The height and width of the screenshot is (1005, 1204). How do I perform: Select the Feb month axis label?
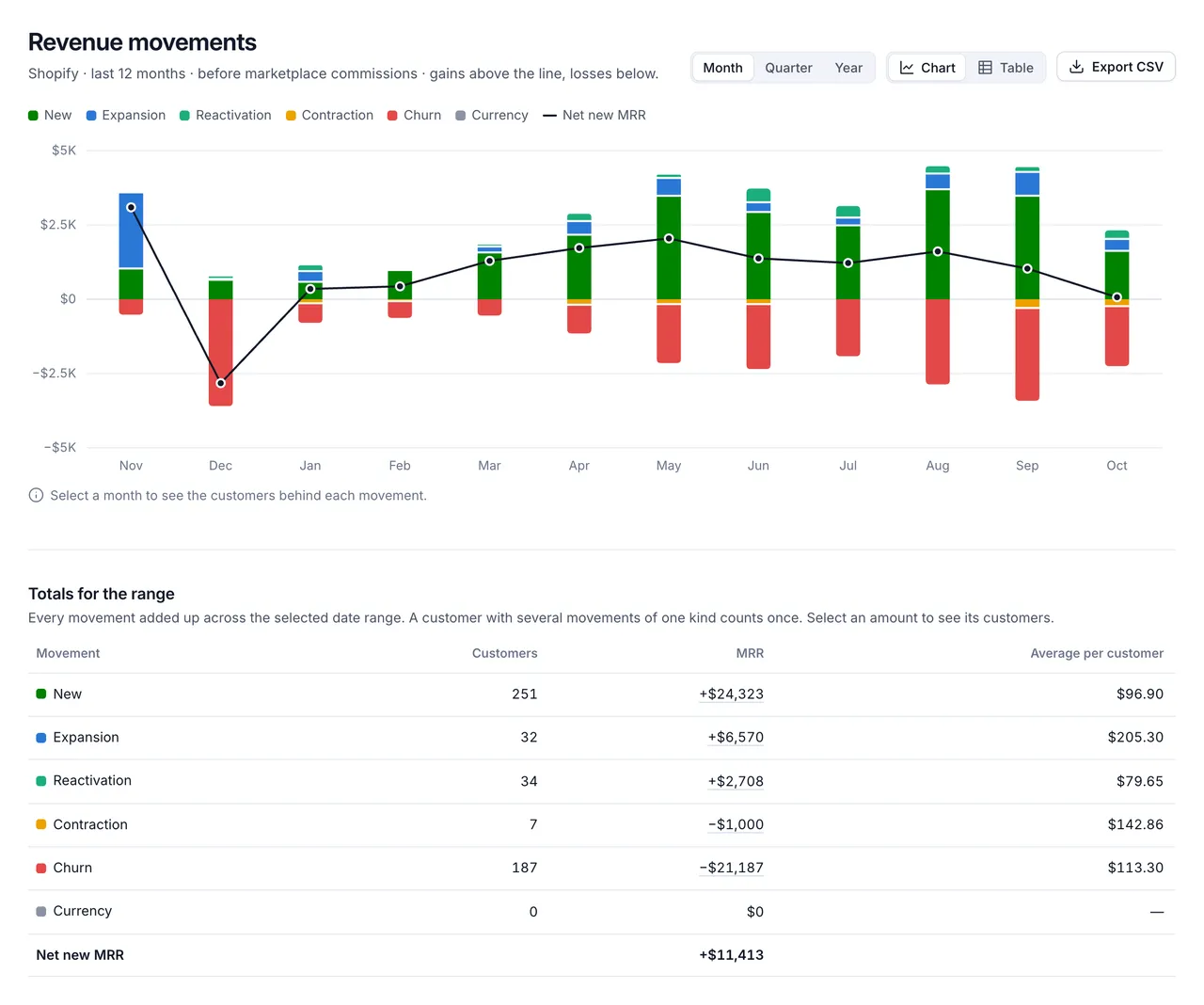400,466
